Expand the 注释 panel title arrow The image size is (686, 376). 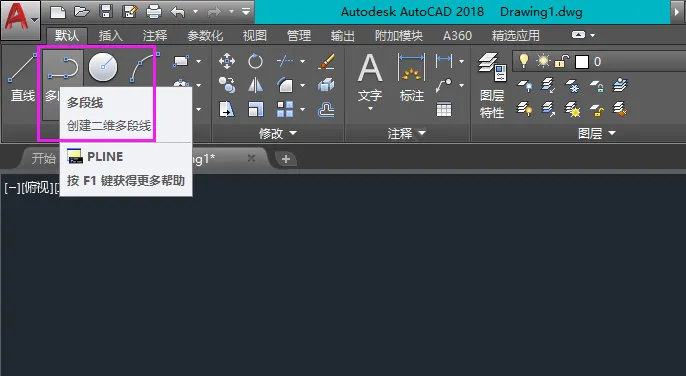(422, 133)
